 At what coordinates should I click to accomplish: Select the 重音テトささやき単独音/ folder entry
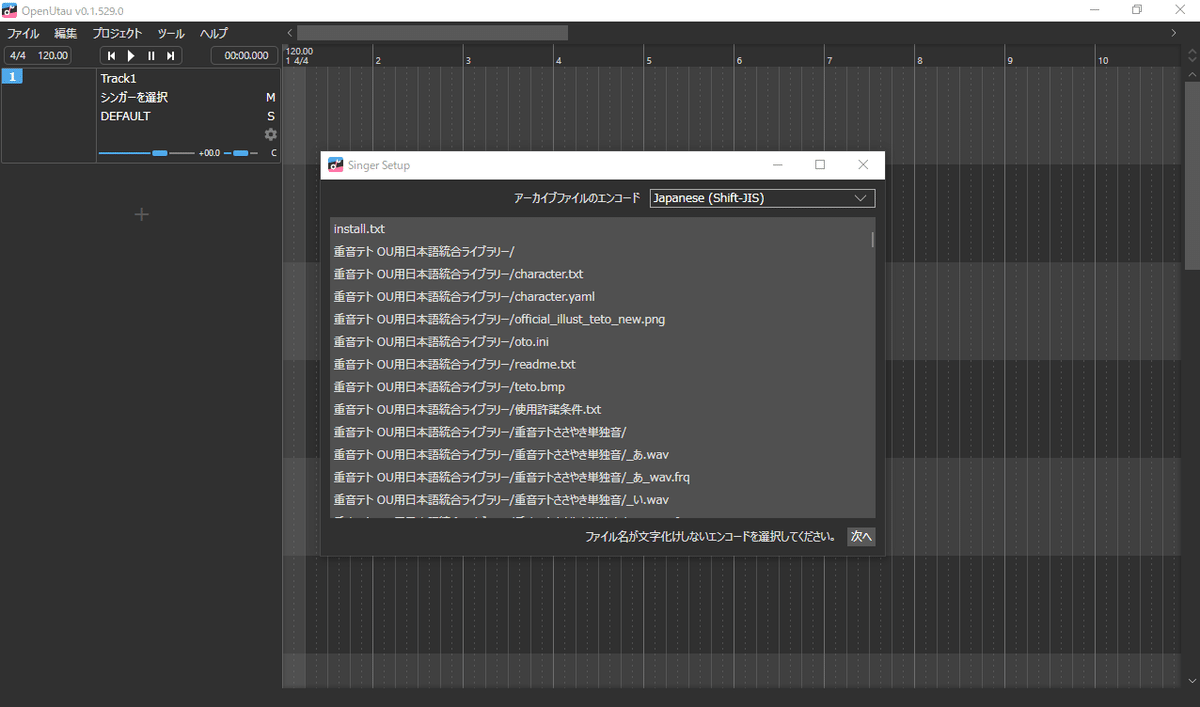tap(601, 432)
